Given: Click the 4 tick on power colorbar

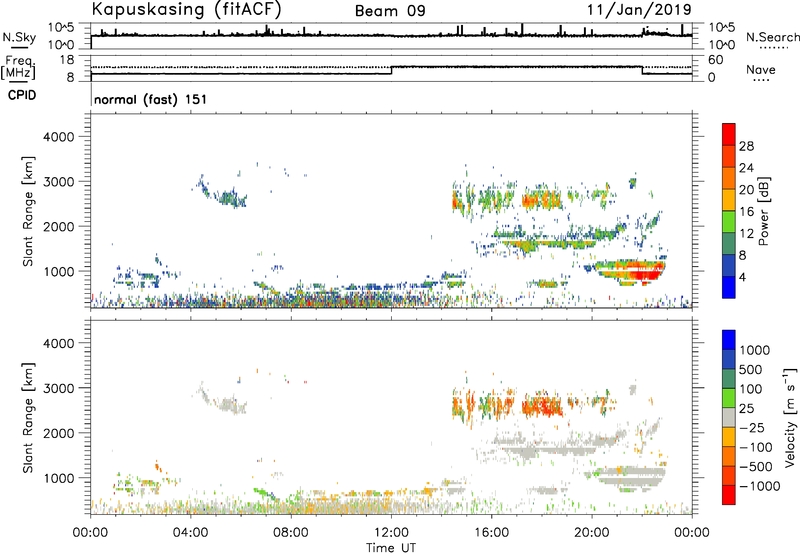Looking at the screenshot, I should point(742,277).
